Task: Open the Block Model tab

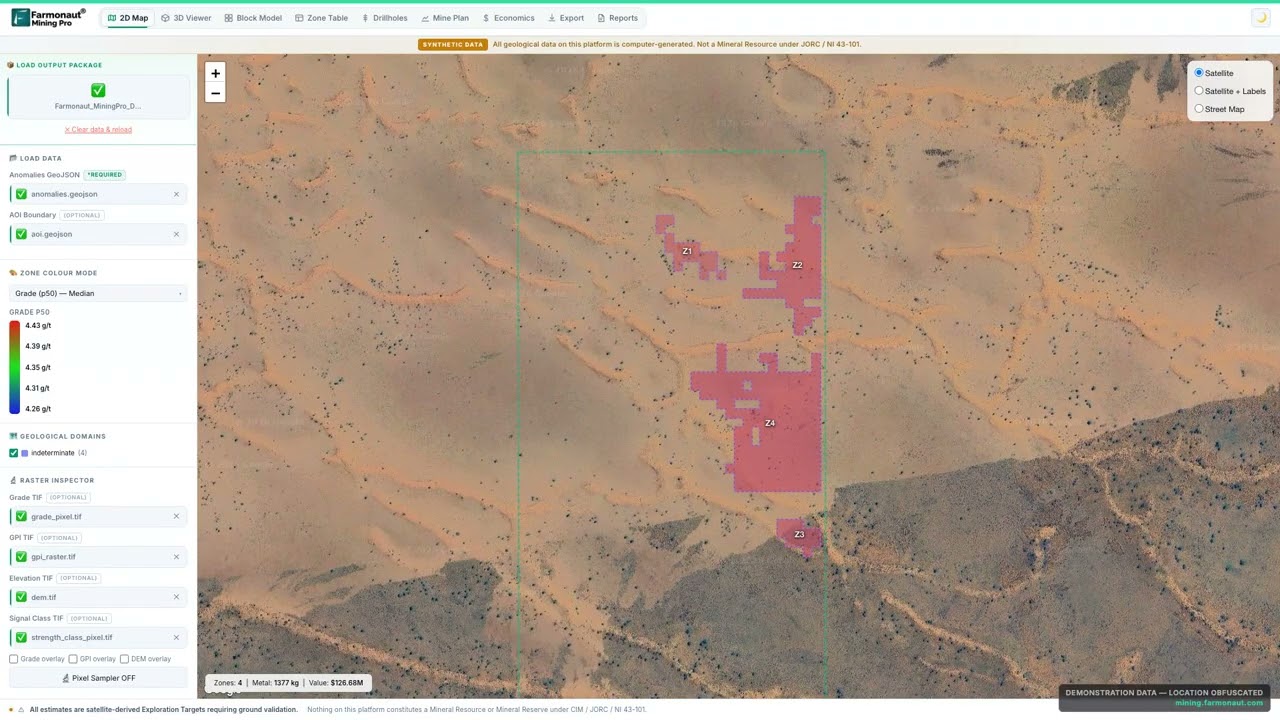Action: pos(253,18)
